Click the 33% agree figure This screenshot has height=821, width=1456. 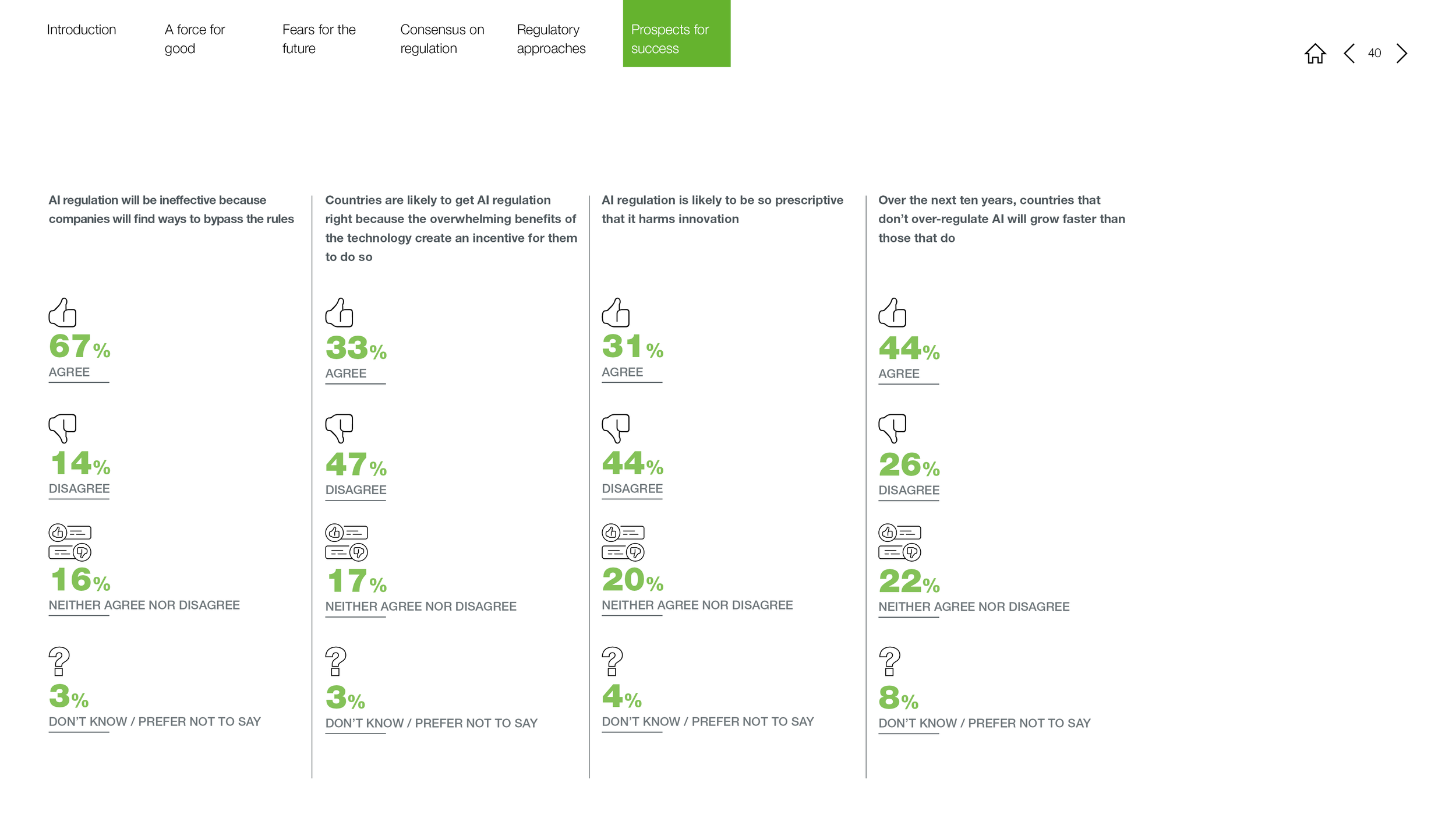click(356, 348)
